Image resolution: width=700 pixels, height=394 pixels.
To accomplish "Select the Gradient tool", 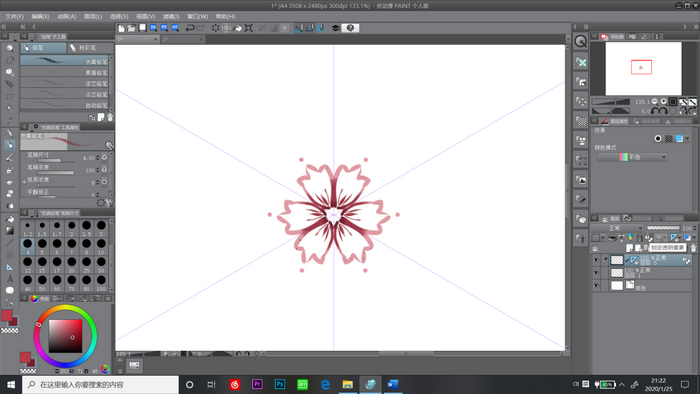I will coord(10,231).
